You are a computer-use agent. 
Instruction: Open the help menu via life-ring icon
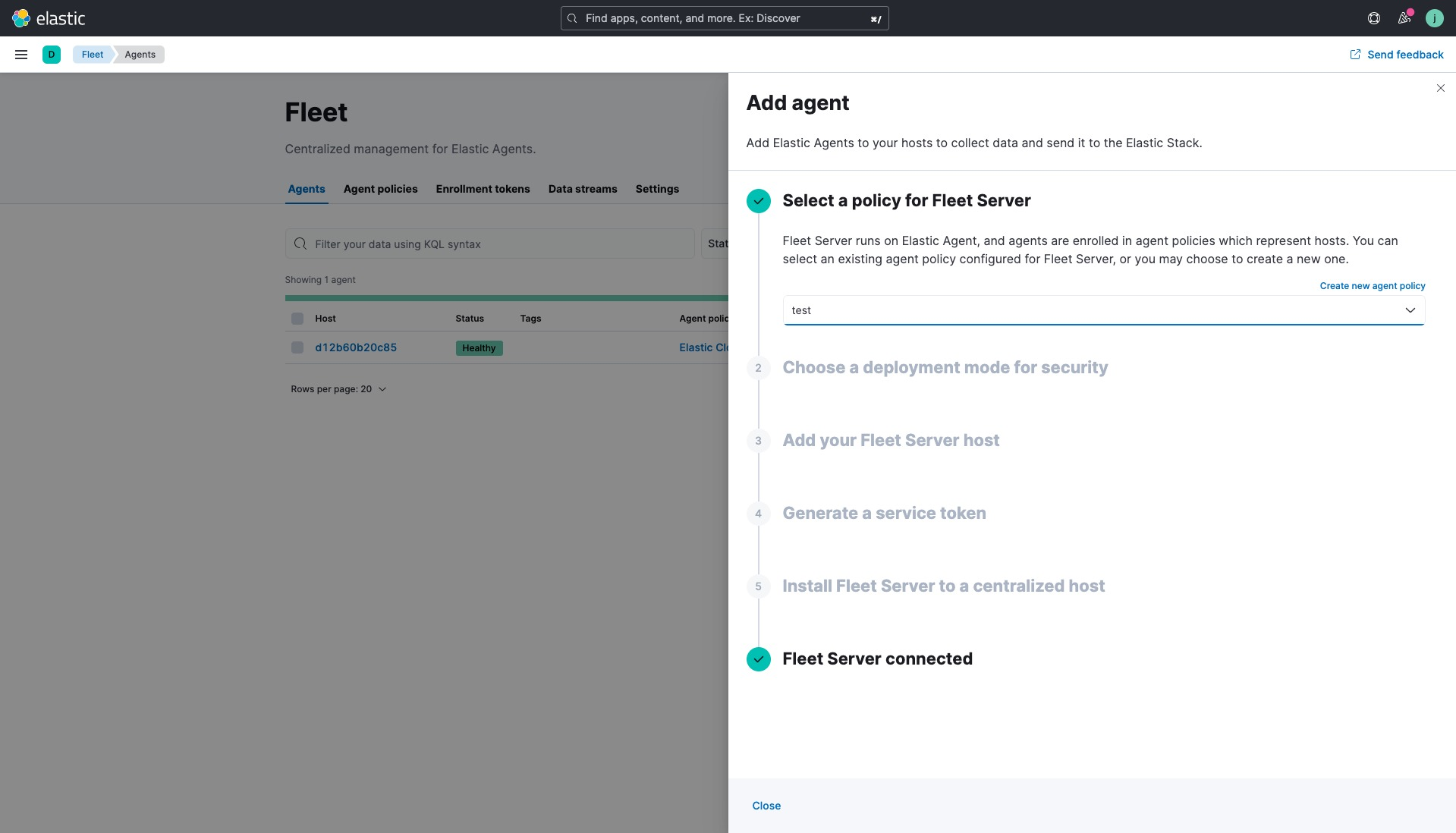[x=1373, y=17]
